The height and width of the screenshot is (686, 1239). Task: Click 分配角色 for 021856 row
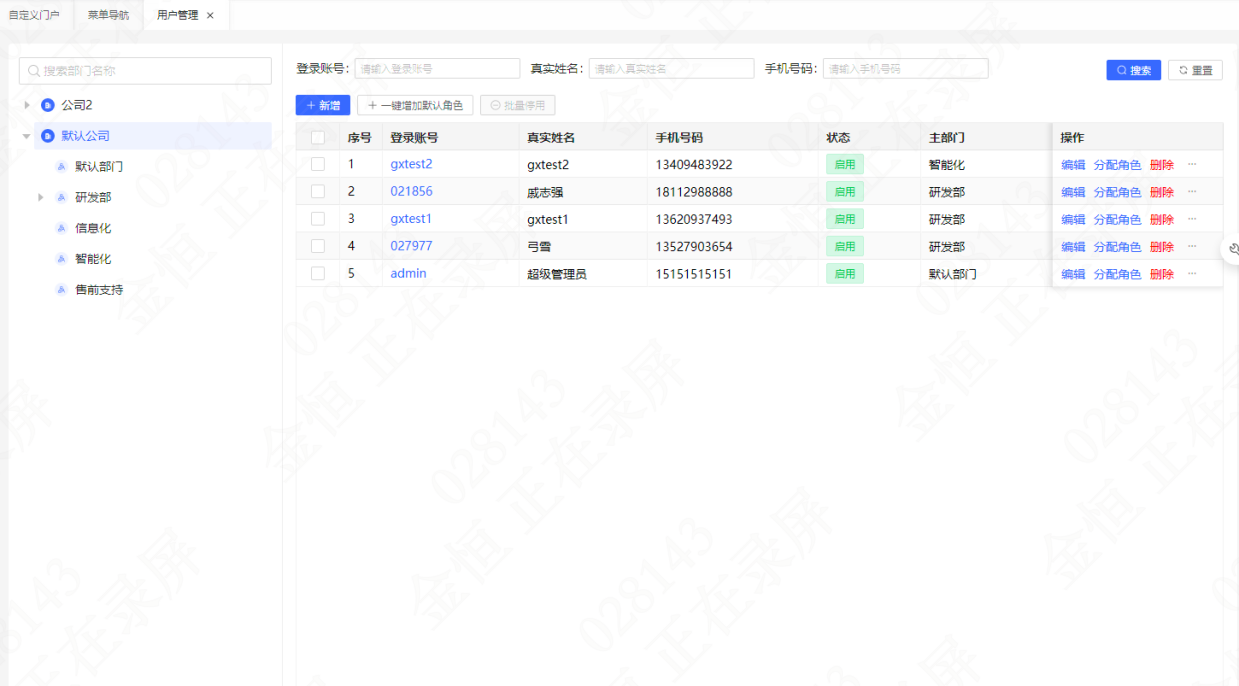(1117, 192)
